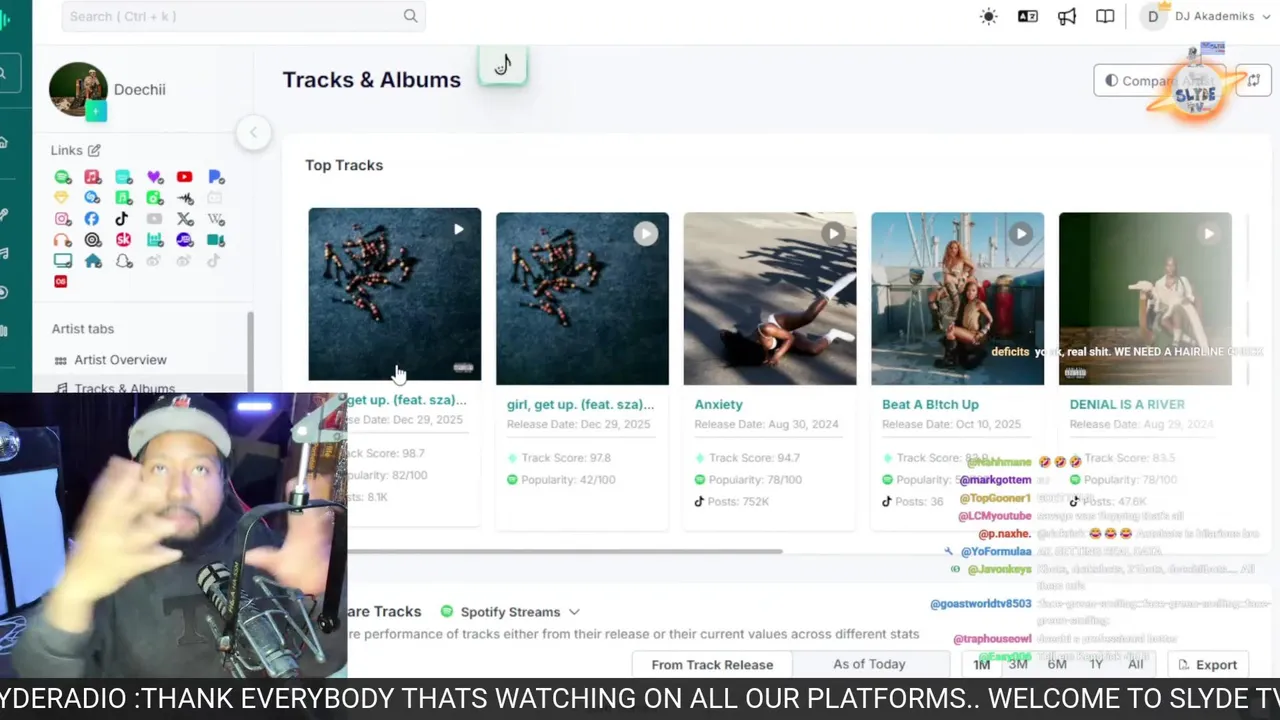Open the Apple Music link icon
The height and width of the screenshot is (720, 1280).
[92, 177]
